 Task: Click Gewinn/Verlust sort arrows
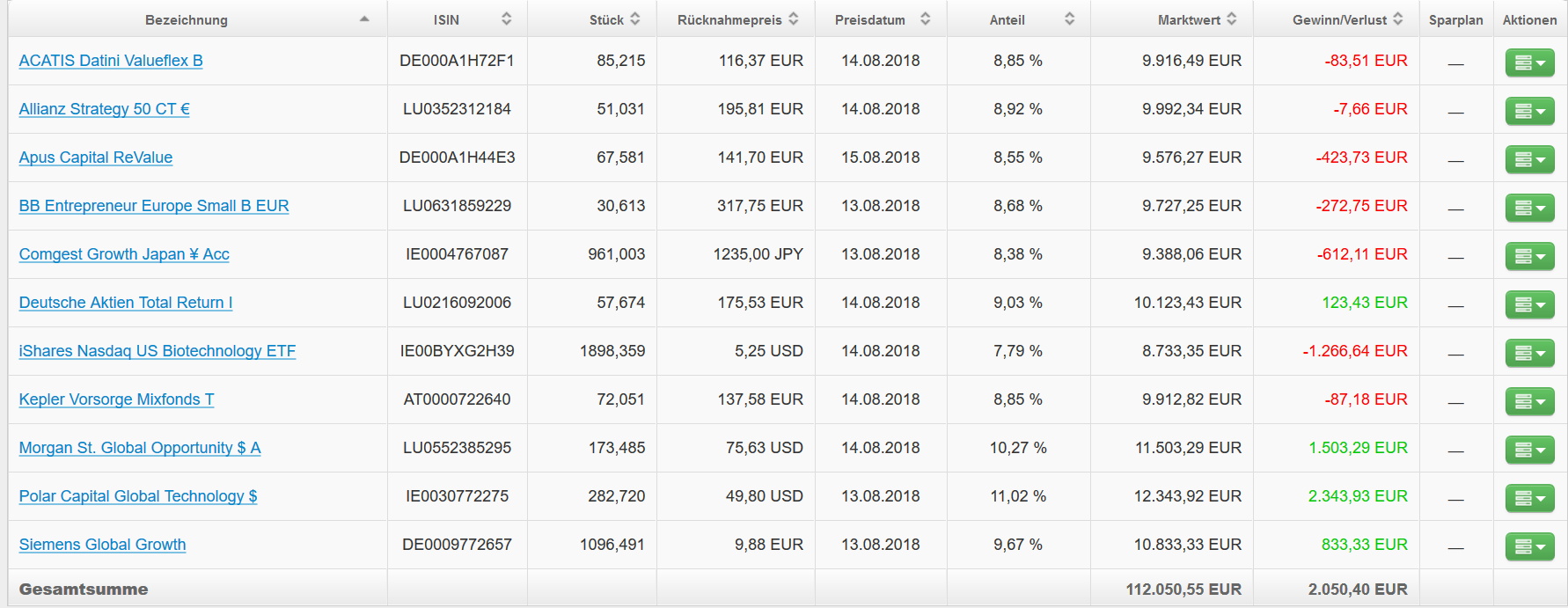pyautogui.click(x=1398, y=19)
